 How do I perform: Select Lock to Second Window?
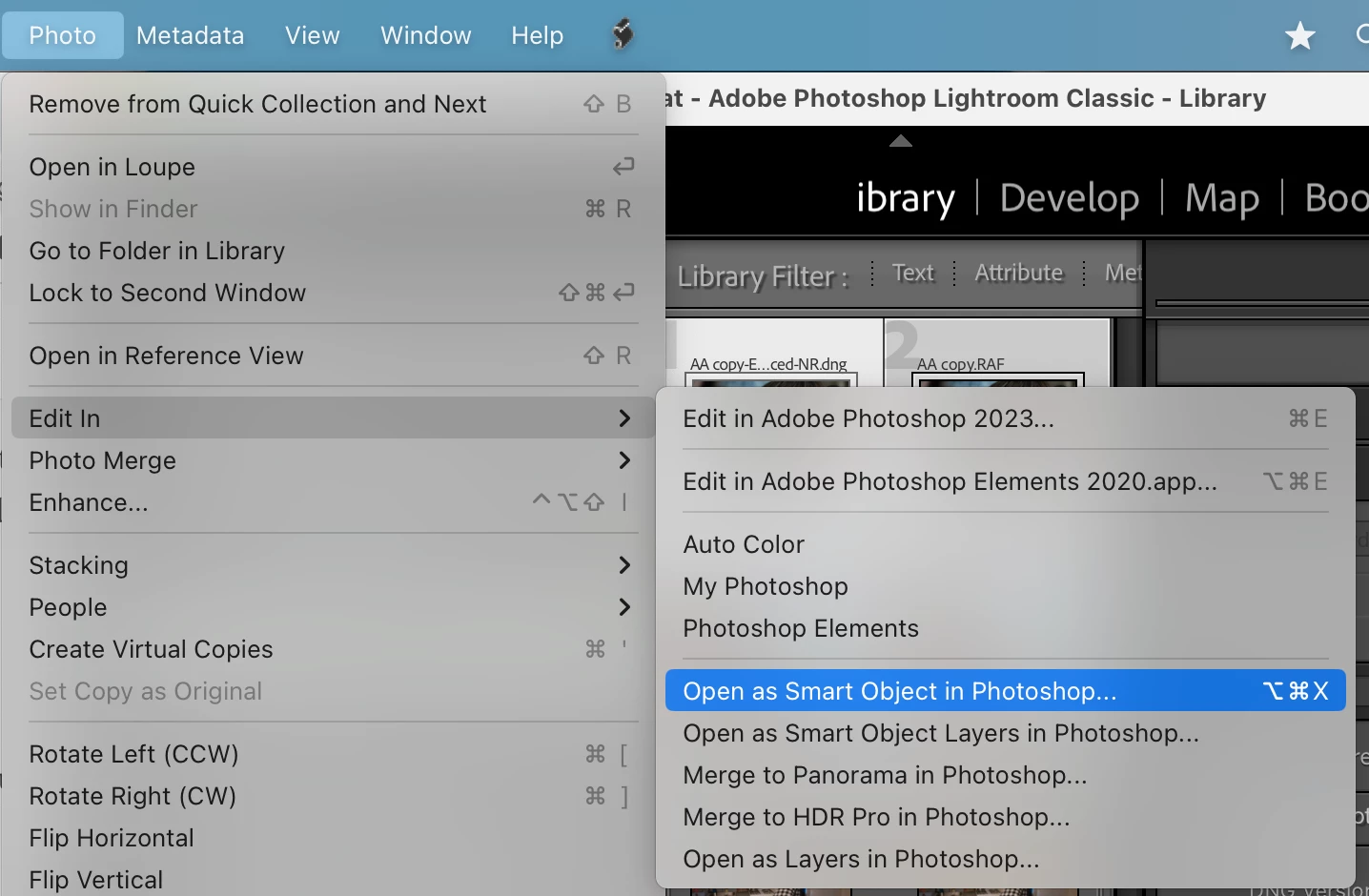[x=333, y=293]
